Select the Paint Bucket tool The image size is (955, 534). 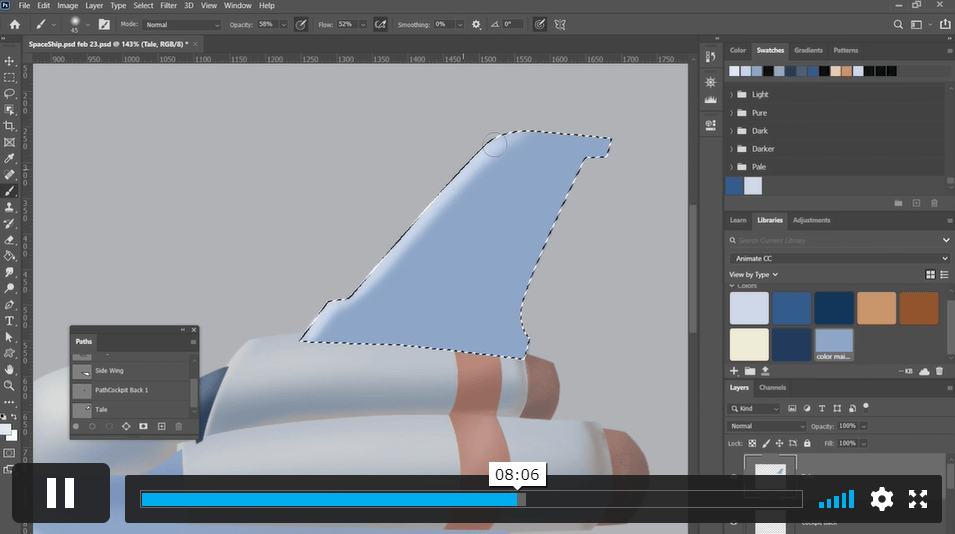(9, 256)
